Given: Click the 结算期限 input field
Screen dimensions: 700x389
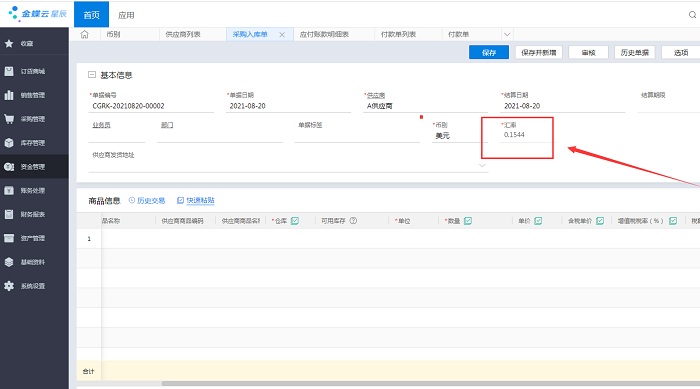Looking at the screenshot, I should pyautogui.click(x=668, y=106).
